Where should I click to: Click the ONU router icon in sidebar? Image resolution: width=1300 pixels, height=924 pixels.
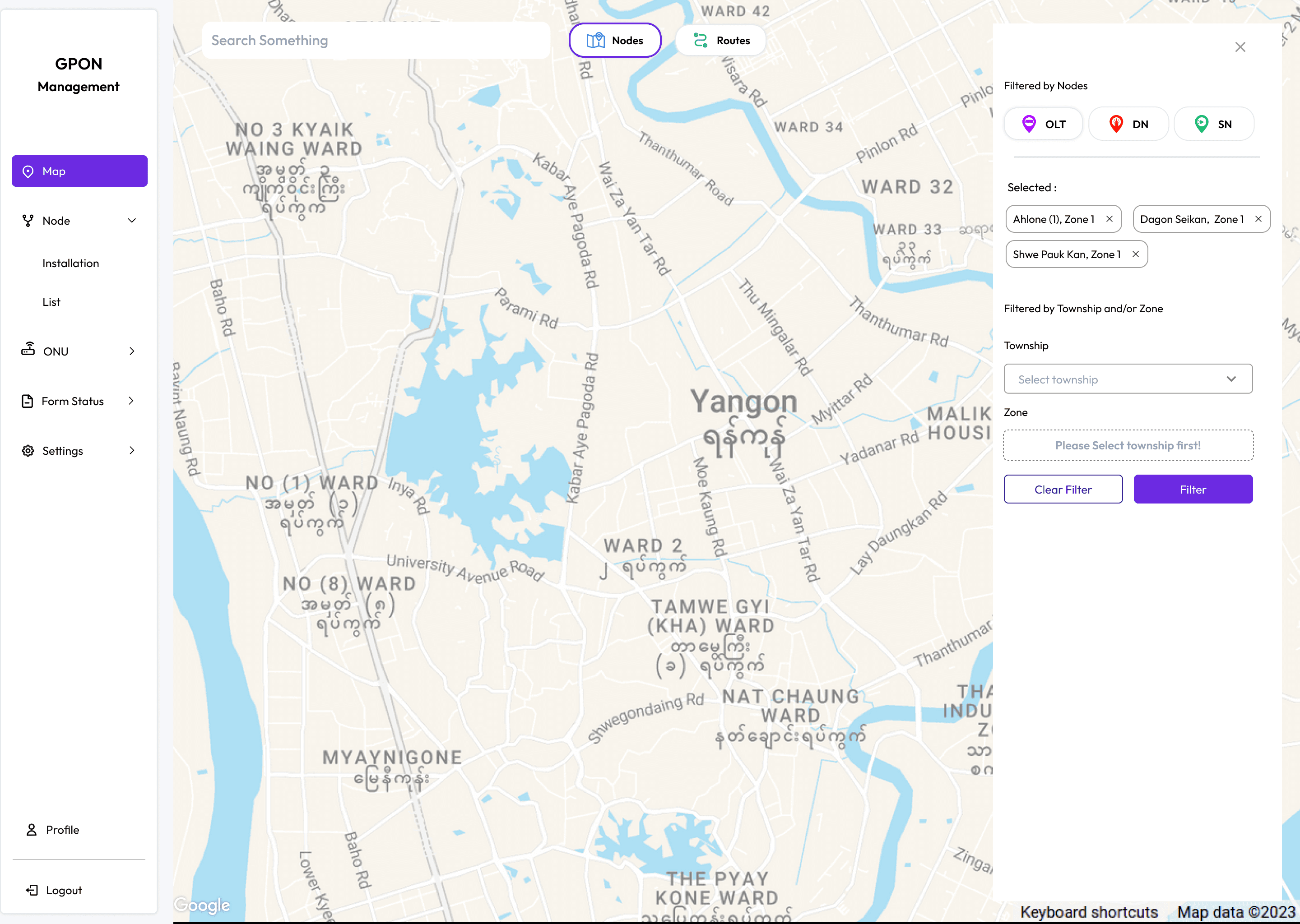[x=28, y=349]
